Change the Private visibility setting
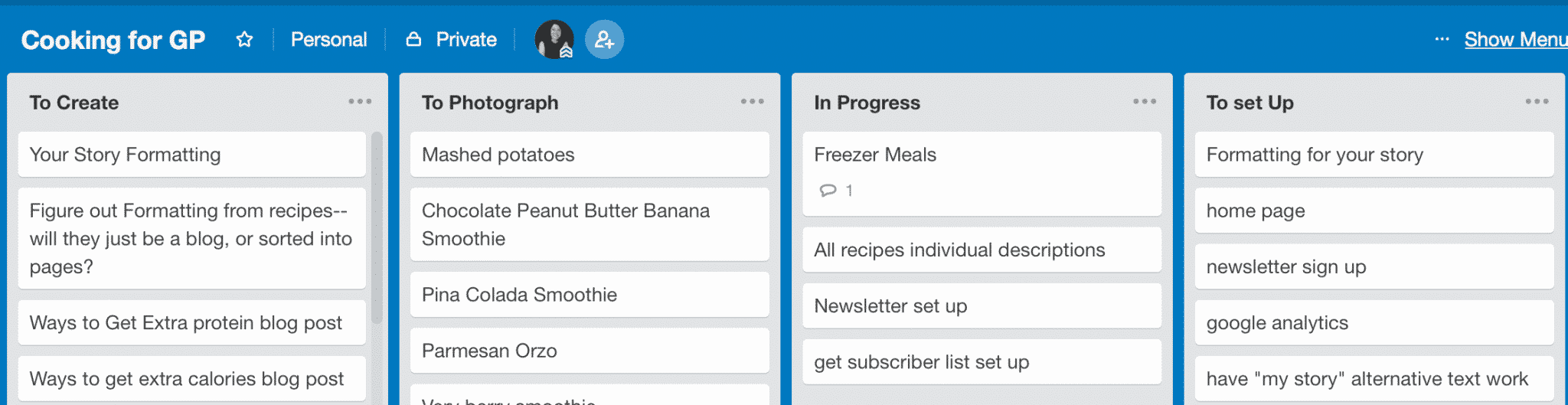The image size is (1568, 405). click(x=452, y=39)
